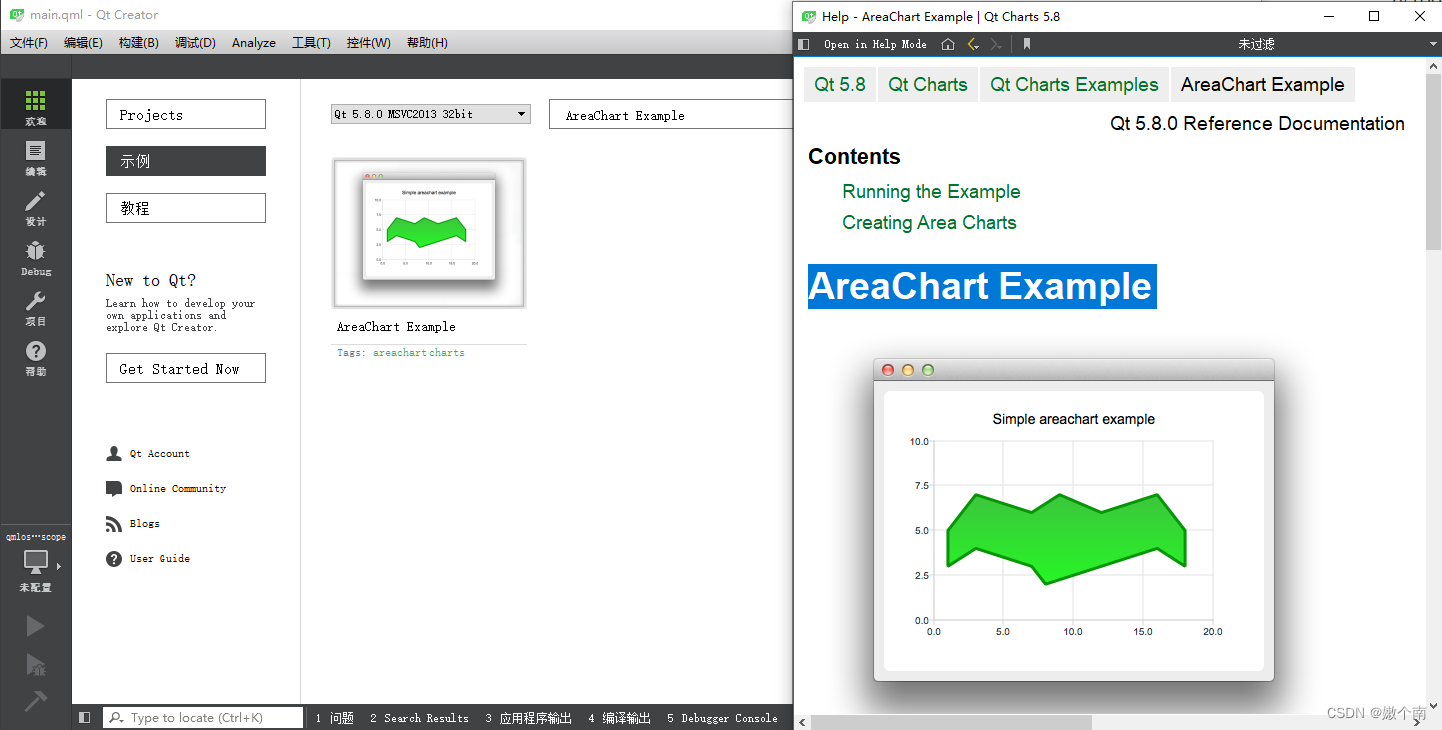The image size is (1442, 730).
Task: Open 文件(F) menu
Action: (x=29, y=42)
